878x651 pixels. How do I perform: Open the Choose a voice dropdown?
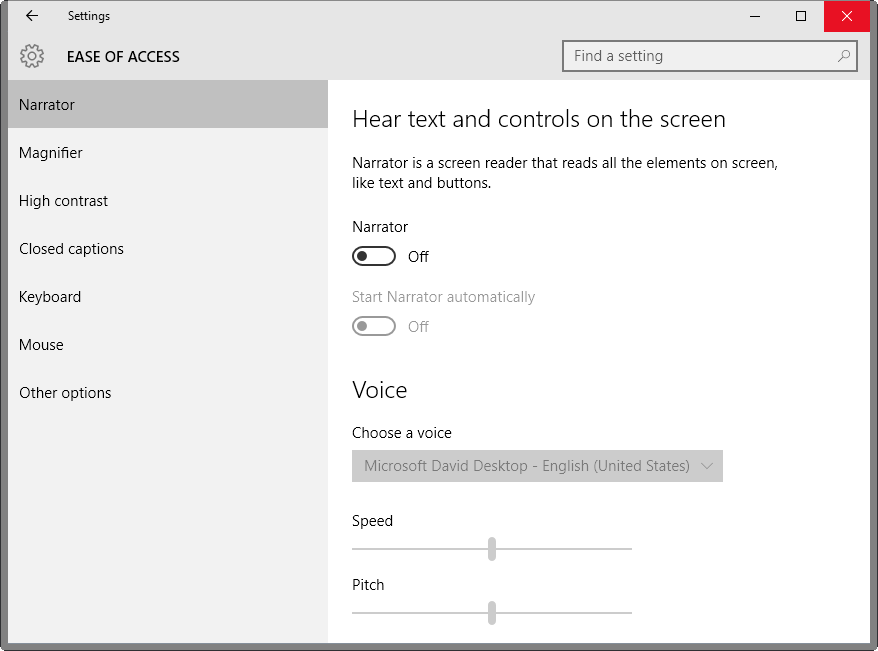(x=537, y=466)
